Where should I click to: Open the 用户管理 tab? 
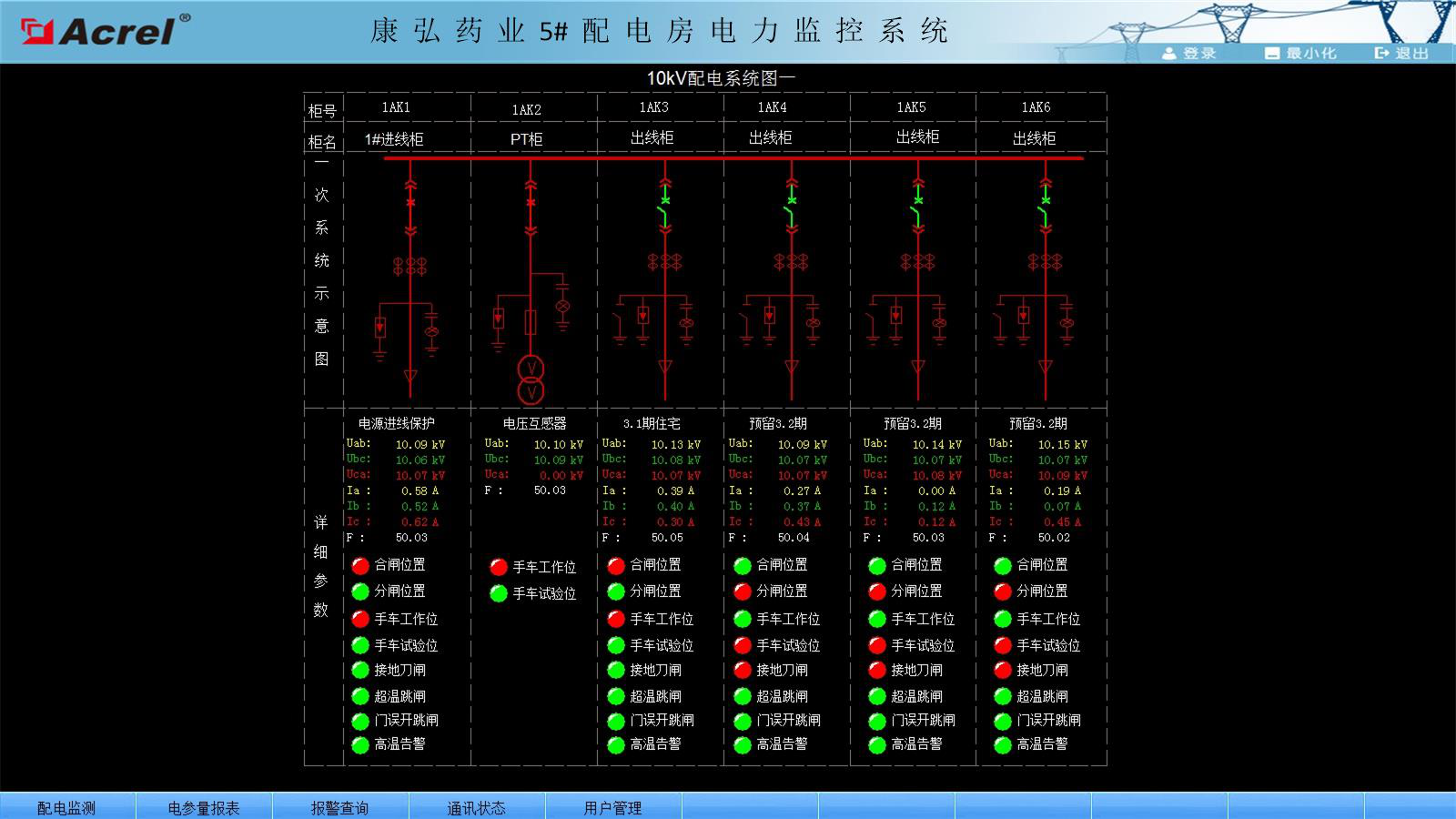(x=613, y=807)
